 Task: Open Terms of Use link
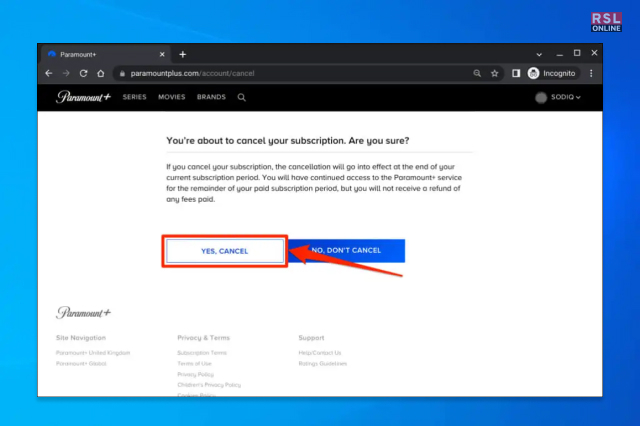click(194, 364)
